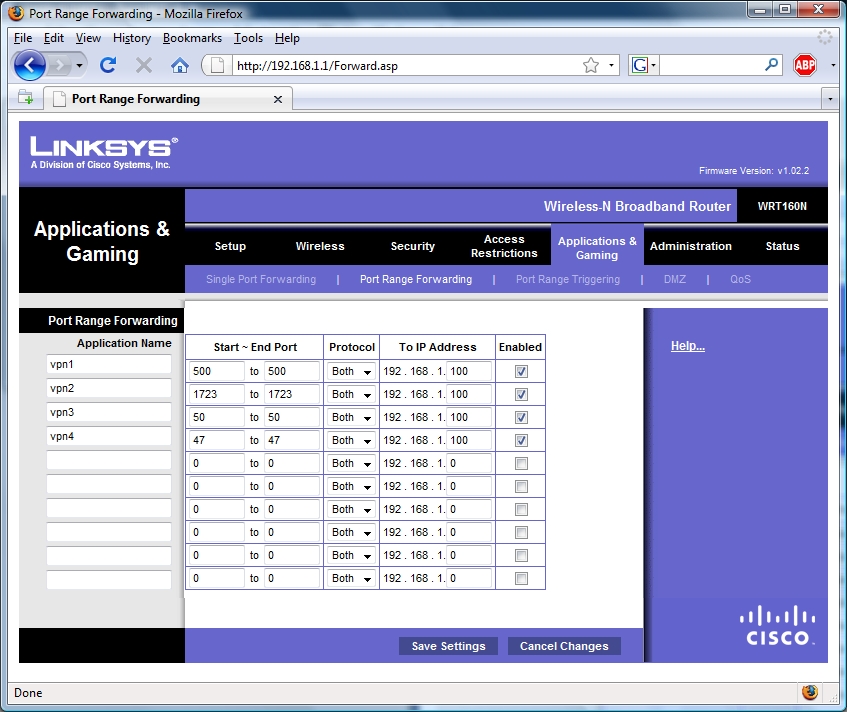847x712 pixels.
Task: Click the Adblock Plus ABP icon
Action: tap(804, 65)
